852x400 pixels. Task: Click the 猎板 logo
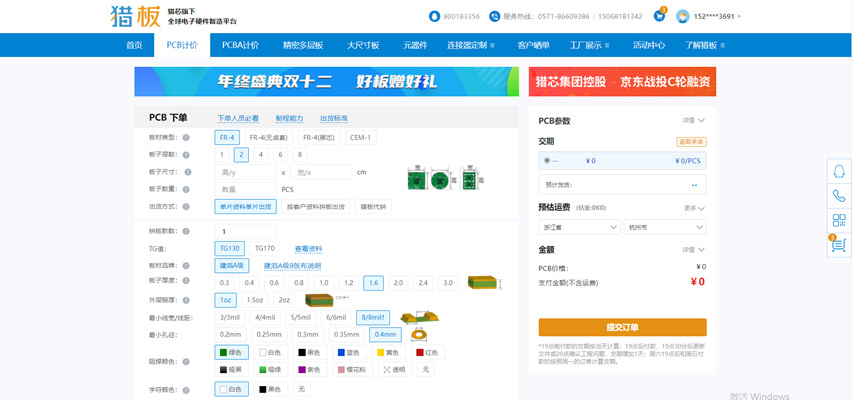pyautogui.click(x=134, y=17)
